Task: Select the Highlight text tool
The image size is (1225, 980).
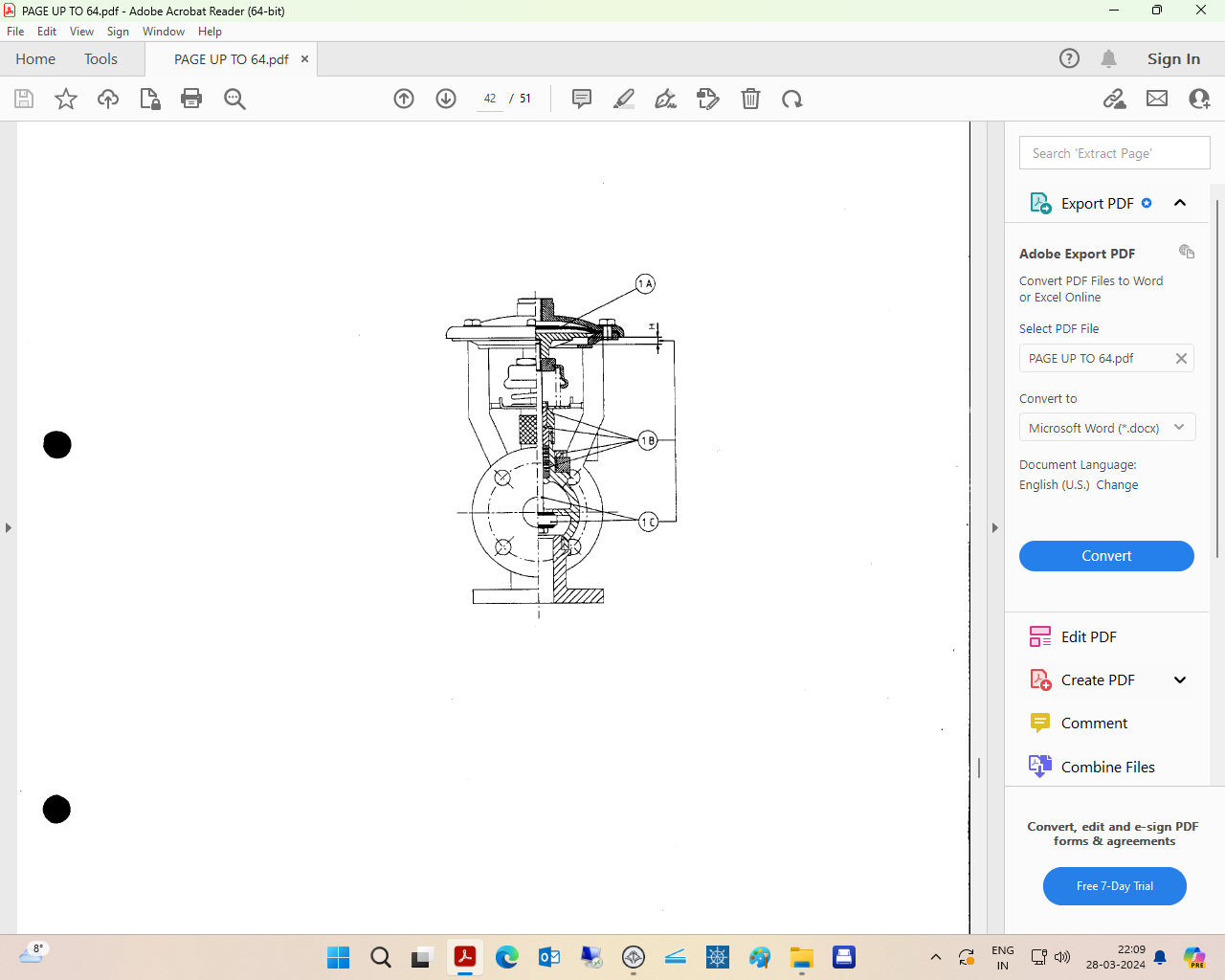Action: [x=624, y=99]
